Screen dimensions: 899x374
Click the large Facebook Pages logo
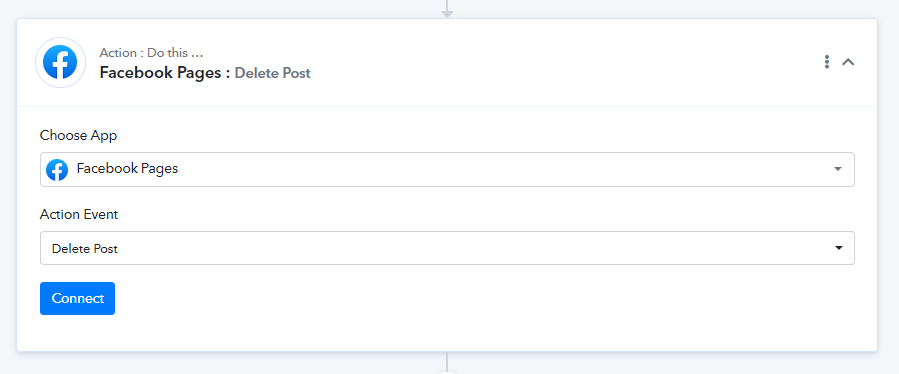click(60, 63)
